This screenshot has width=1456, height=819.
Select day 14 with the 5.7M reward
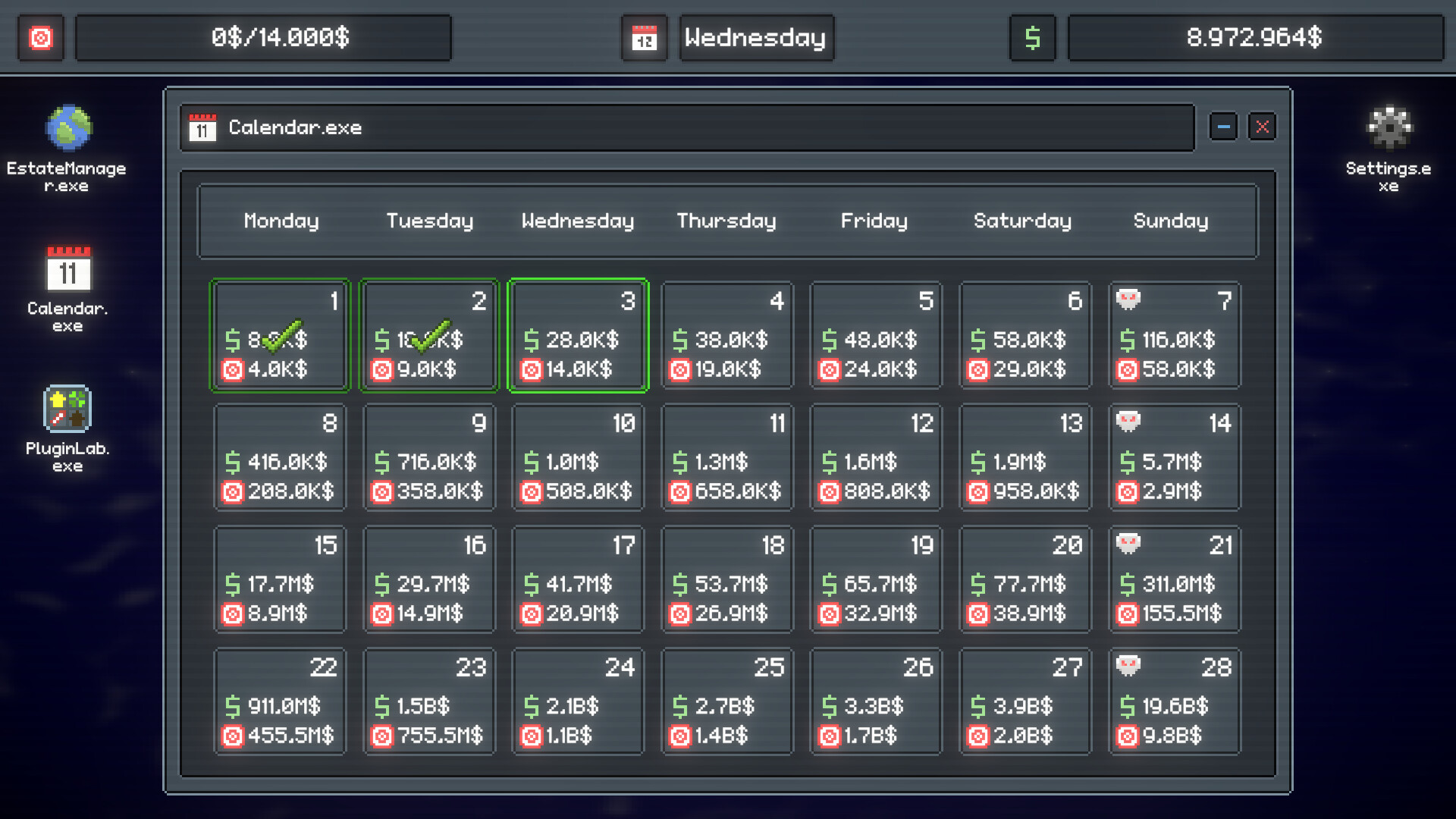click(1174, 457)
